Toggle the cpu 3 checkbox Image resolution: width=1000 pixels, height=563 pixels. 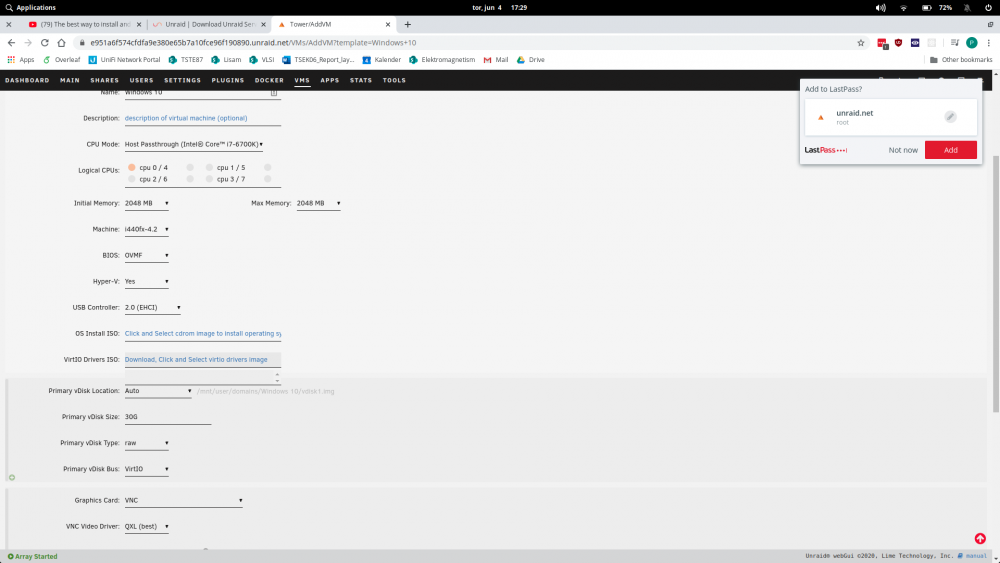[x=209, y=179]
